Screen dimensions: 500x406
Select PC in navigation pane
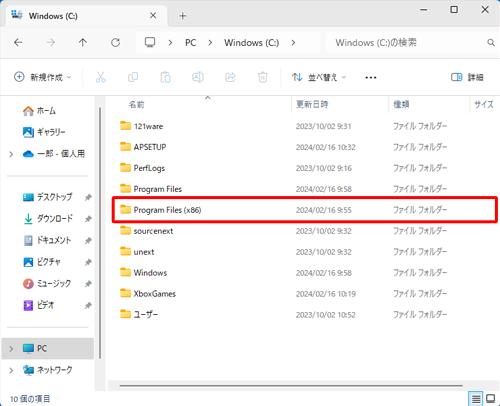pos(48,349)
